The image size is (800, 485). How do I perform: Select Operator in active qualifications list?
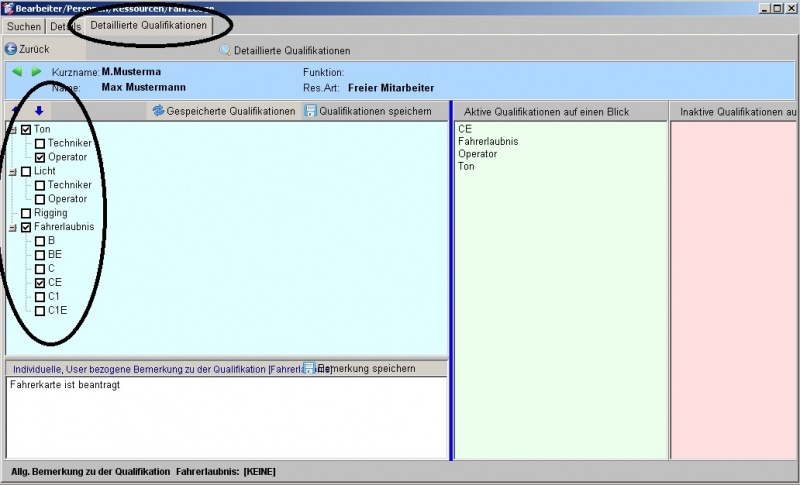(478, 154)
